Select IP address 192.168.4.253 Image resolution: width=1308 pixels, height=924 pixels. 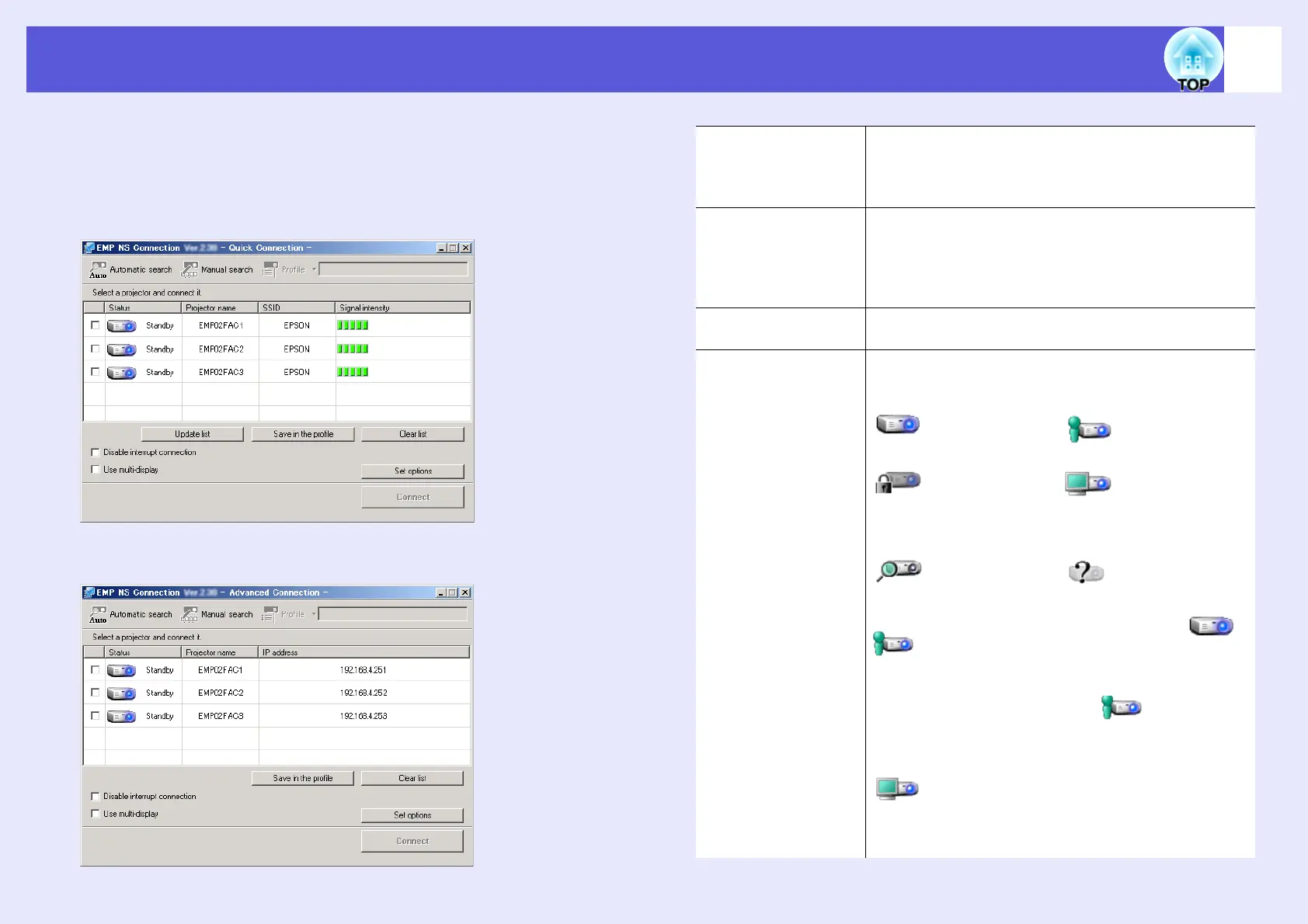364,716
